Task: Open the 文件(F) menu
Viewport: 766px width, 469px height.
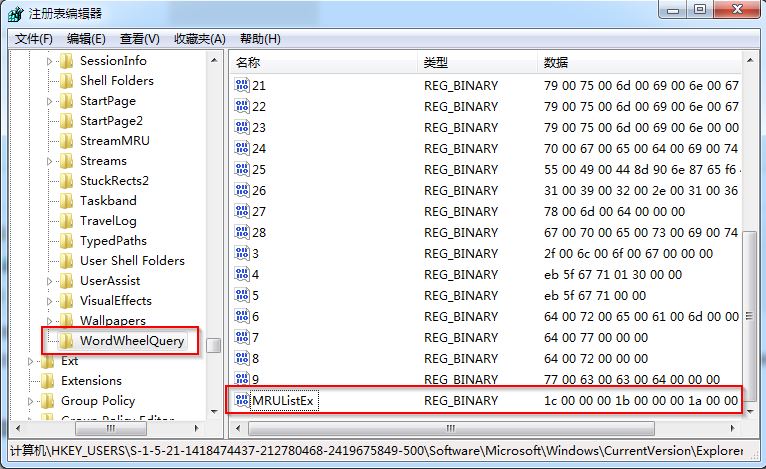Action: (34, 39)
